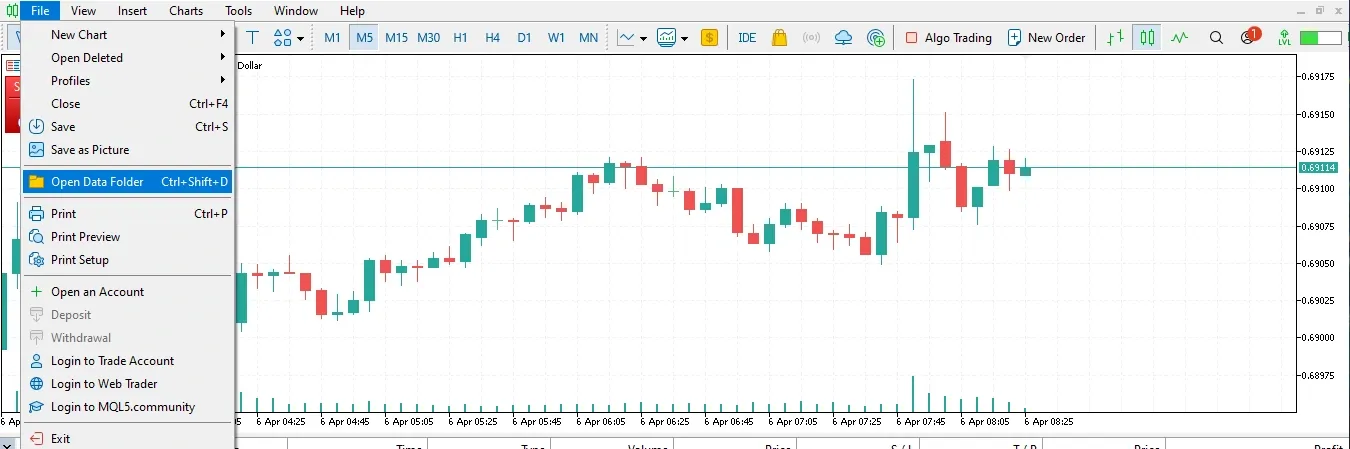Select the H1 timeframe button
The height and width of the screenshot is (449, 1350).
(x=460, y=38)
